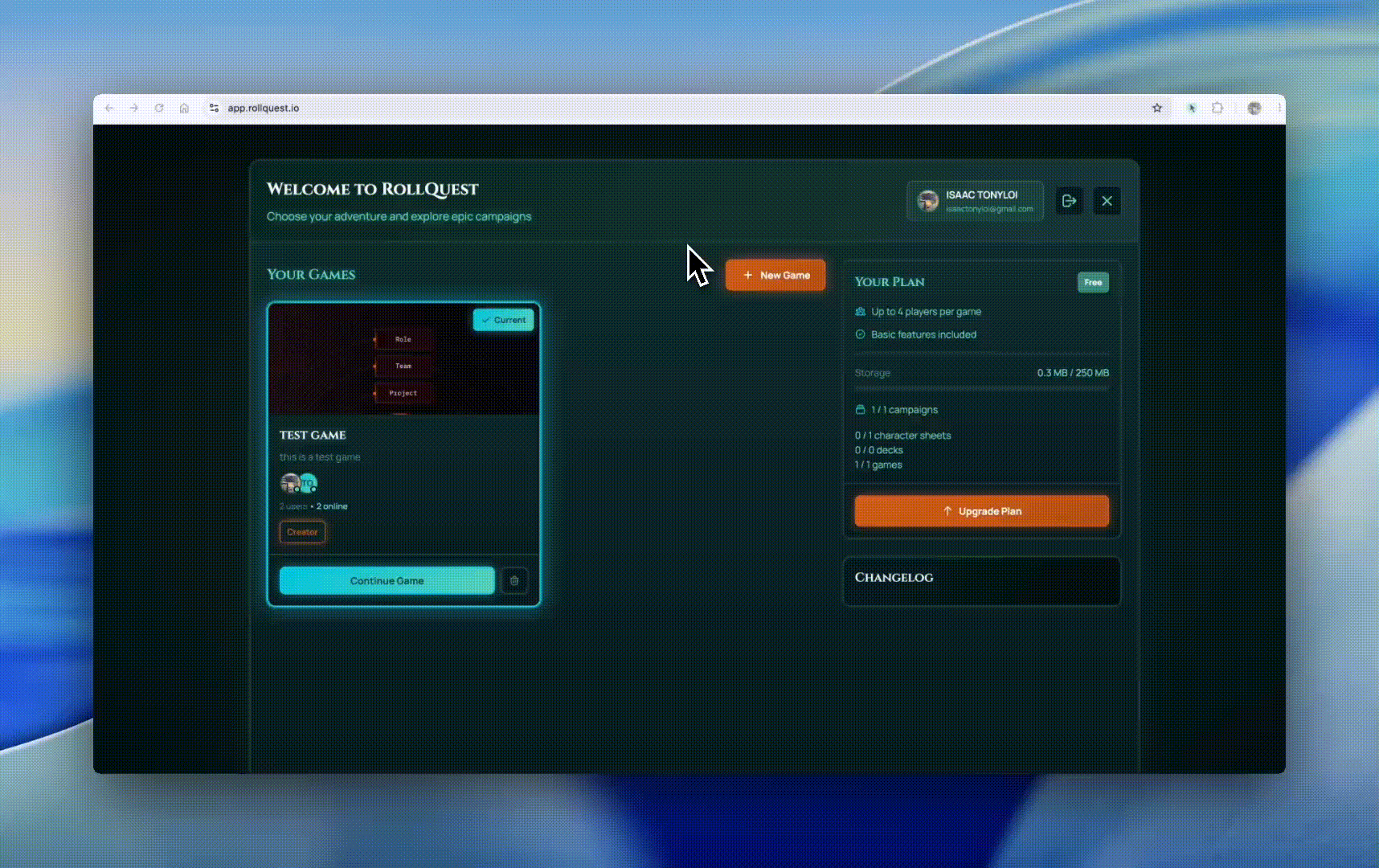Click the '1 / 1 campaigns' entry

click(x=904, y=410)
